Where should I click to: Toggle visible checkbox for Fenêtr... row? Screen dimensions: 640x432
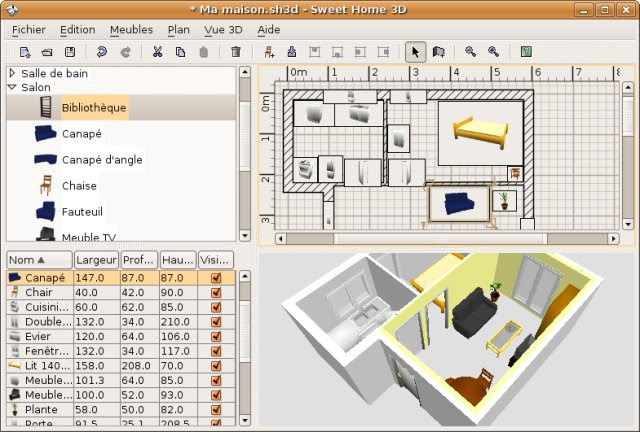coord(216,352)
